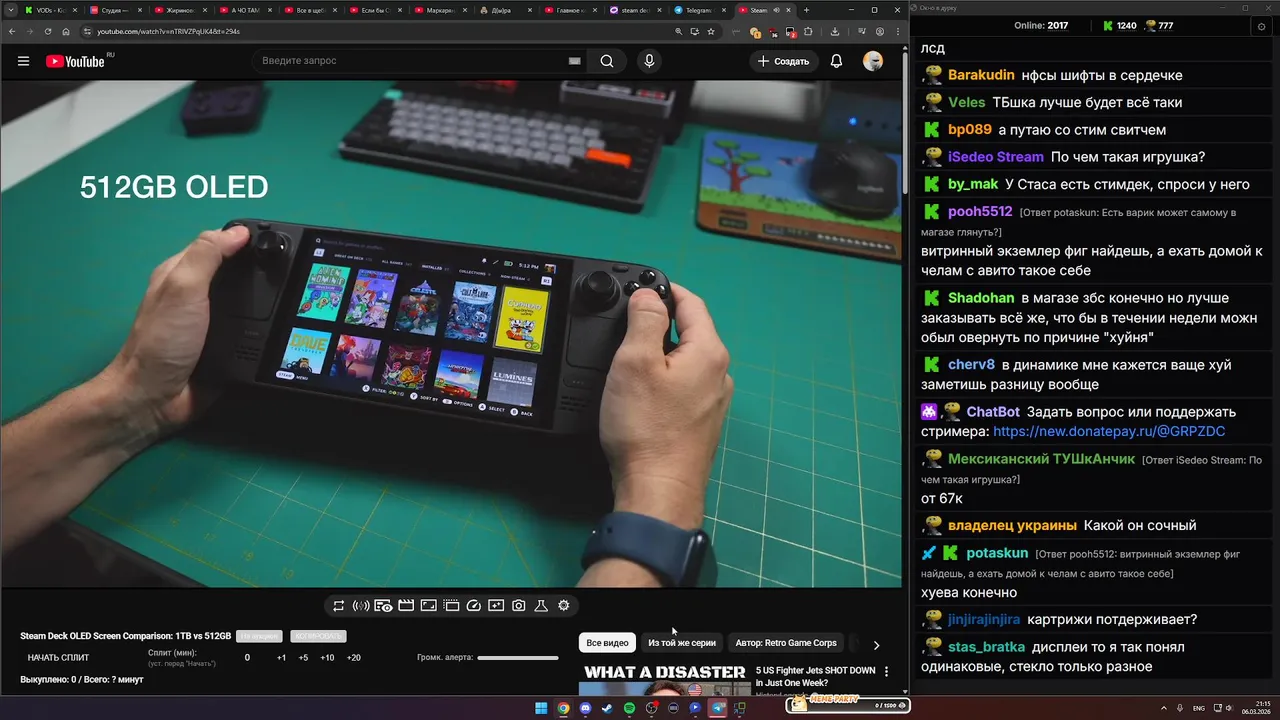The image size is (1280, 720).
Task: Open Spotify from the taskbar
Action: click(629, 708)
